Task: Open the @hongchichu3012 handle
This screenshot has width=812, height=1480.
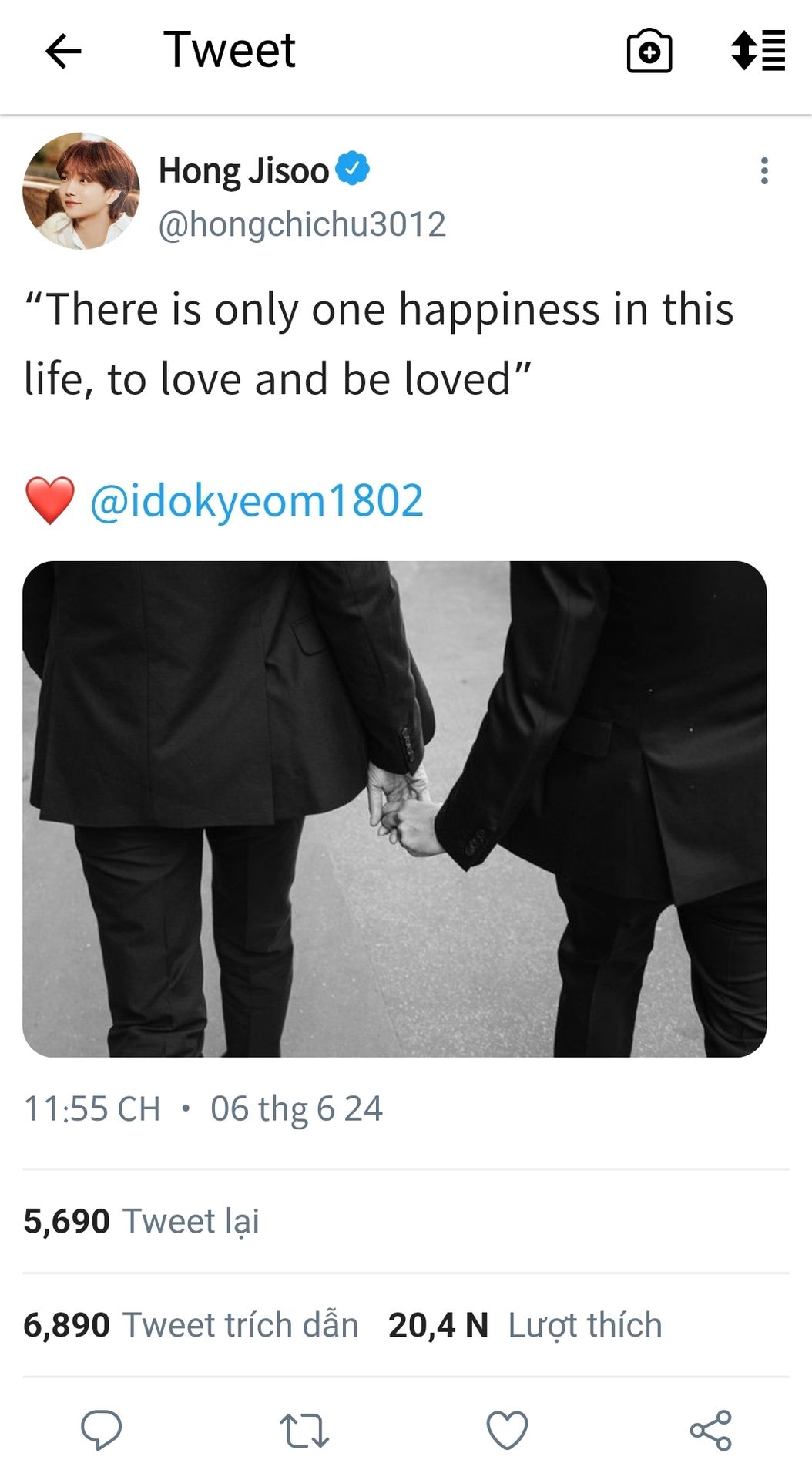Action: coord(302,224)
